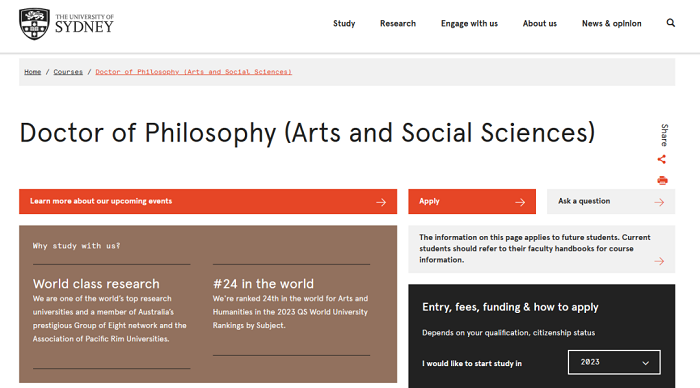Screen dimensions: 700x388
Task: Click the arrow in the future students notice
Action: [659, 261]
